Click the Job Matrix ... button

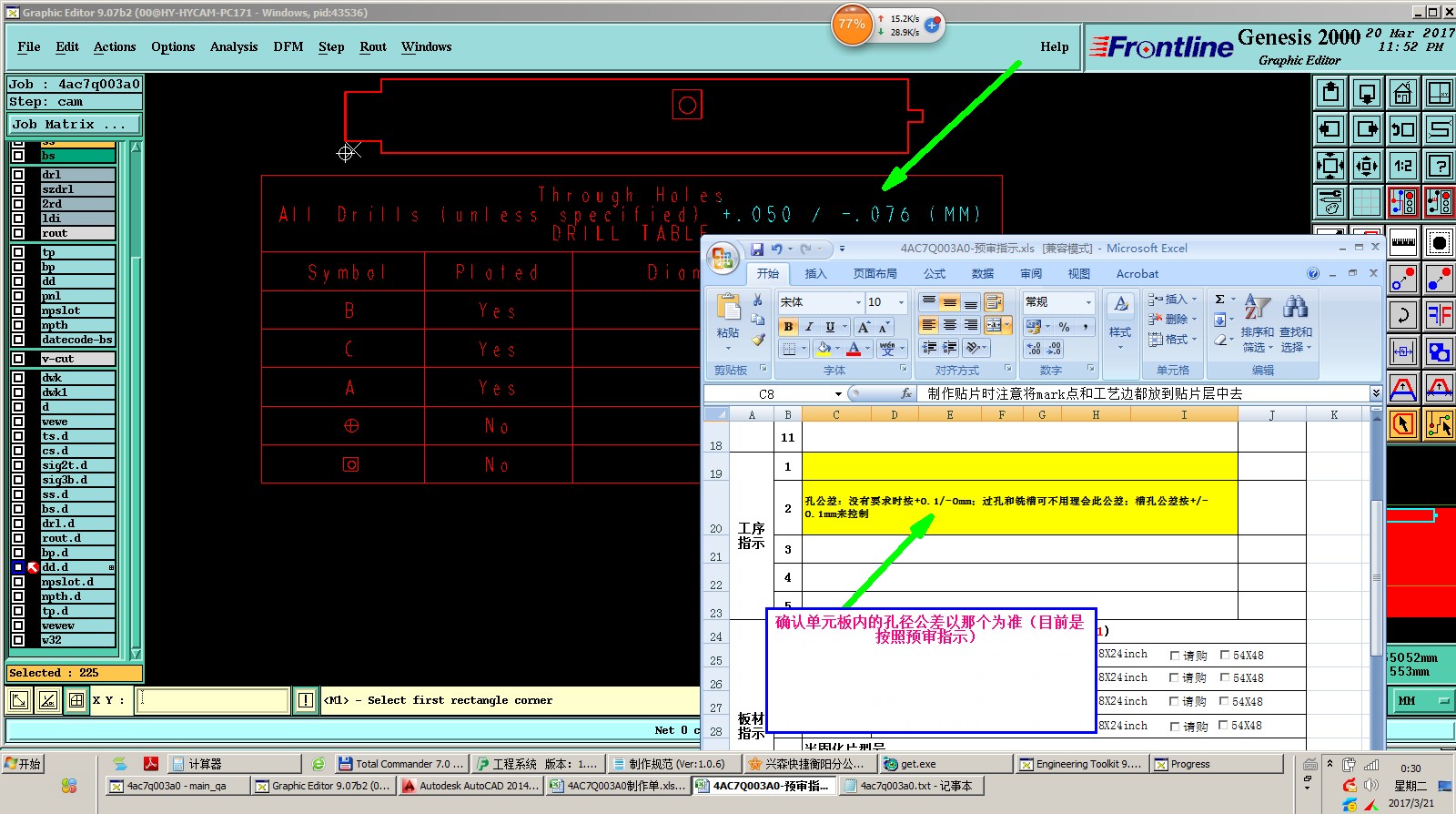click(75, 125)
